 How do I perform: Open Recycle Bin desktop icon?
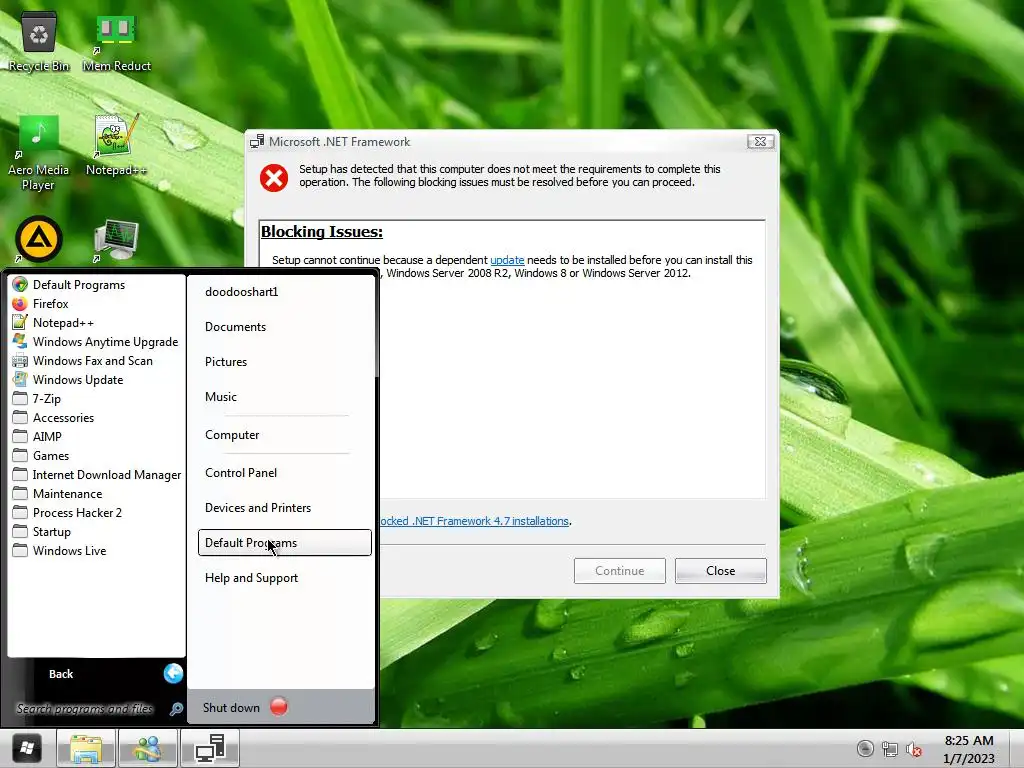(39, 40)
